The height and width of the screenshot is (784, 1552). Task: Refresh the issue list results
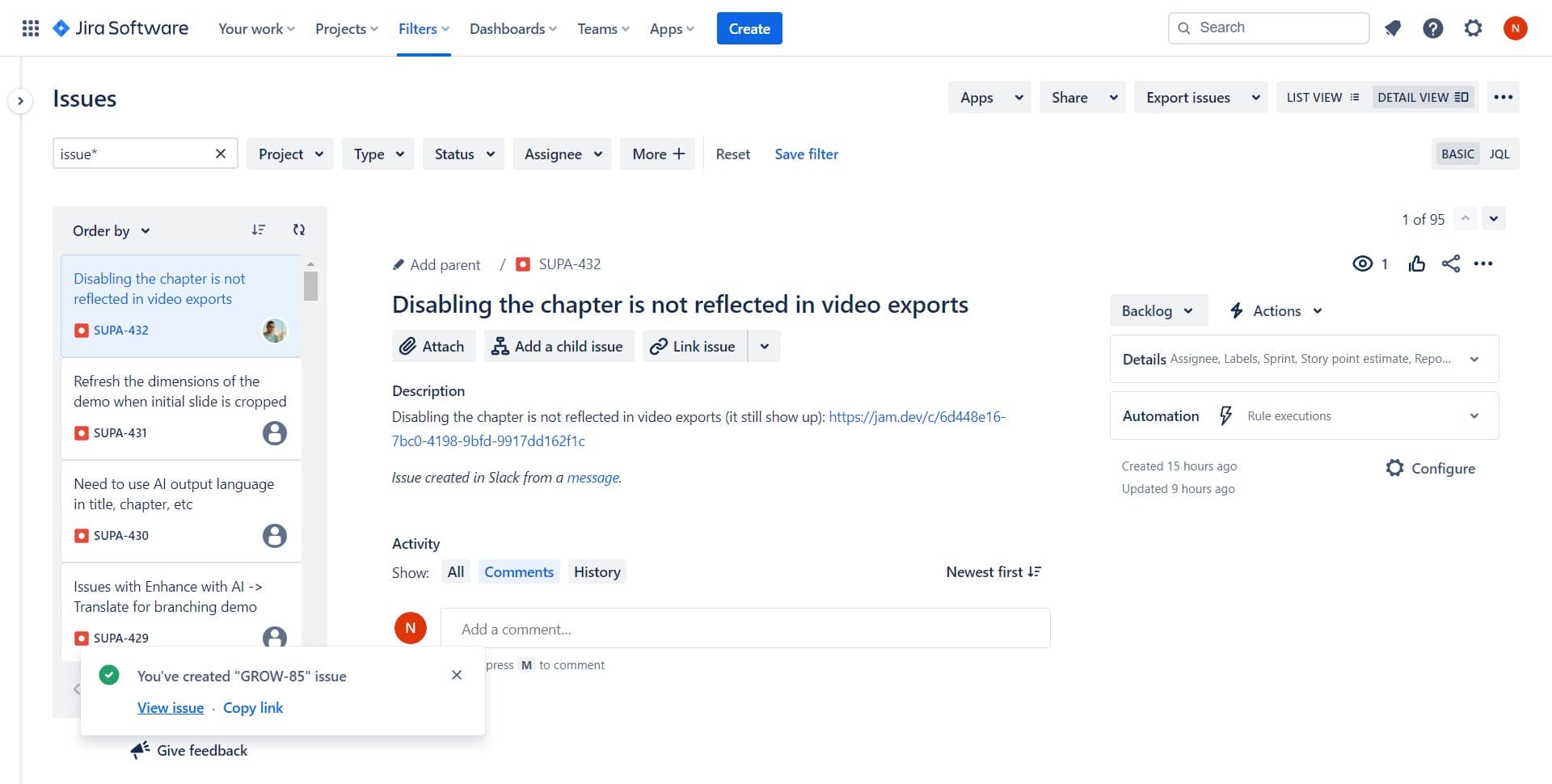[x=298, y=230]
